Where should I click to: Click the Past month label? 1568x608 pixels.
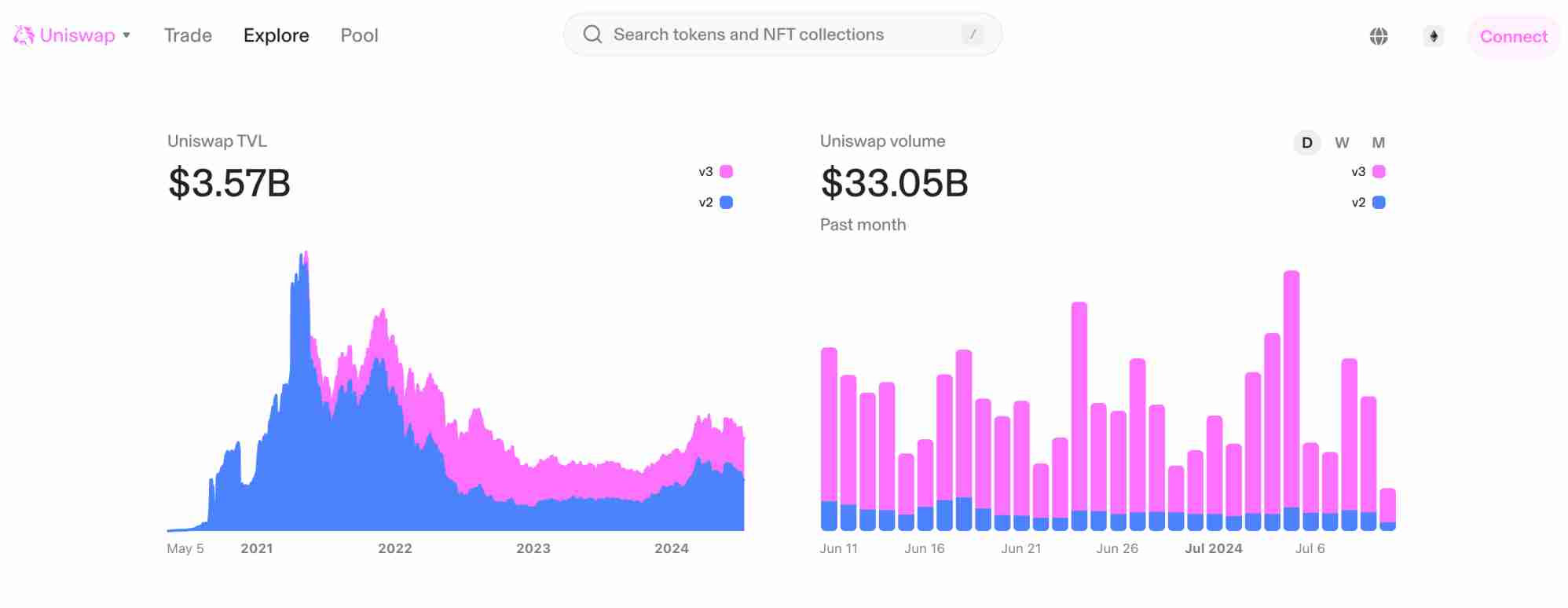pos(863,225)
